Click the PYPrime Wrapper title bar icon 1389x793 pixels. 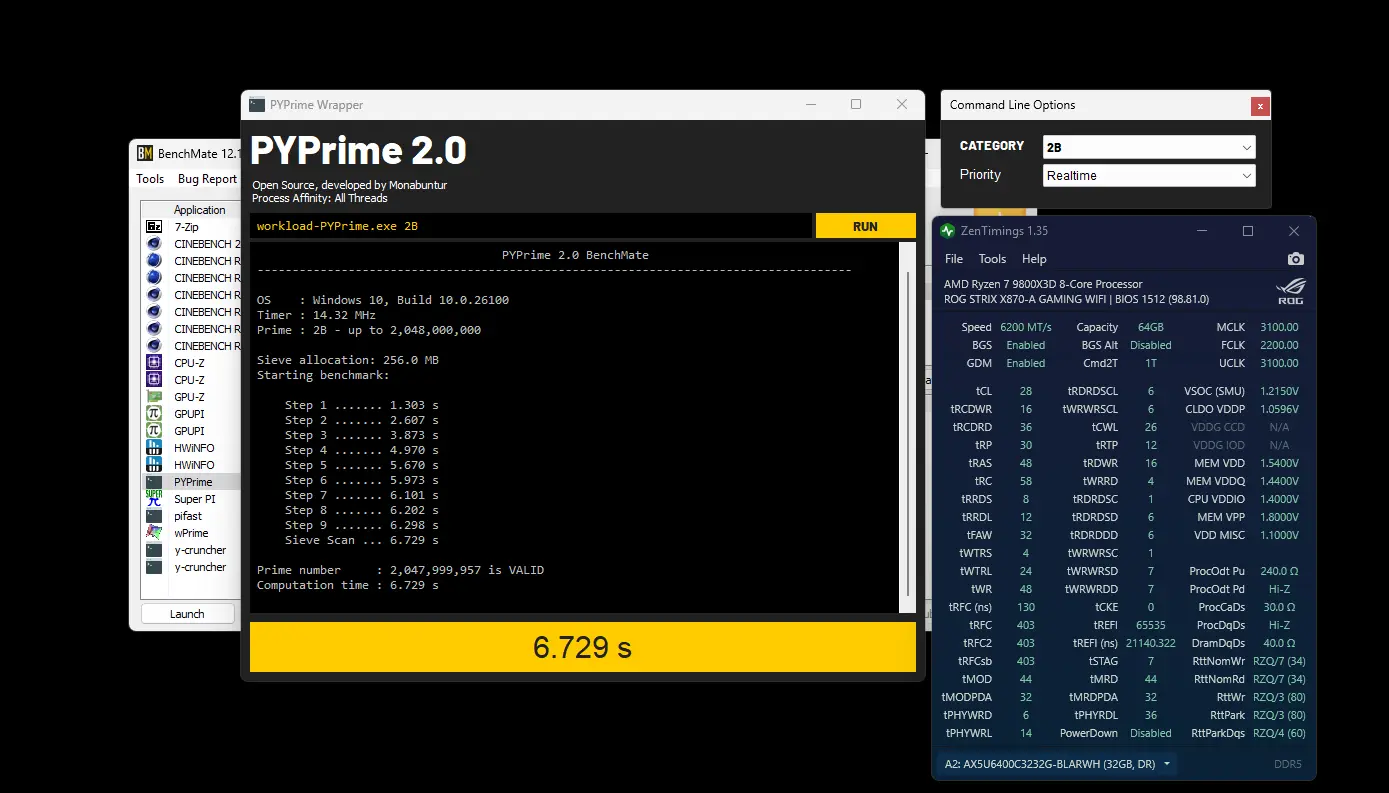point(257,105)
